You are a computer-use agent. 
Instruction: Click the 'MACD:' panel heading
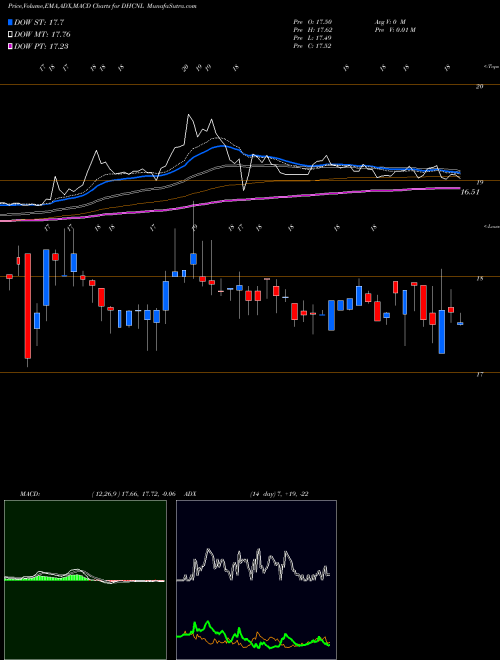[30, 494]
